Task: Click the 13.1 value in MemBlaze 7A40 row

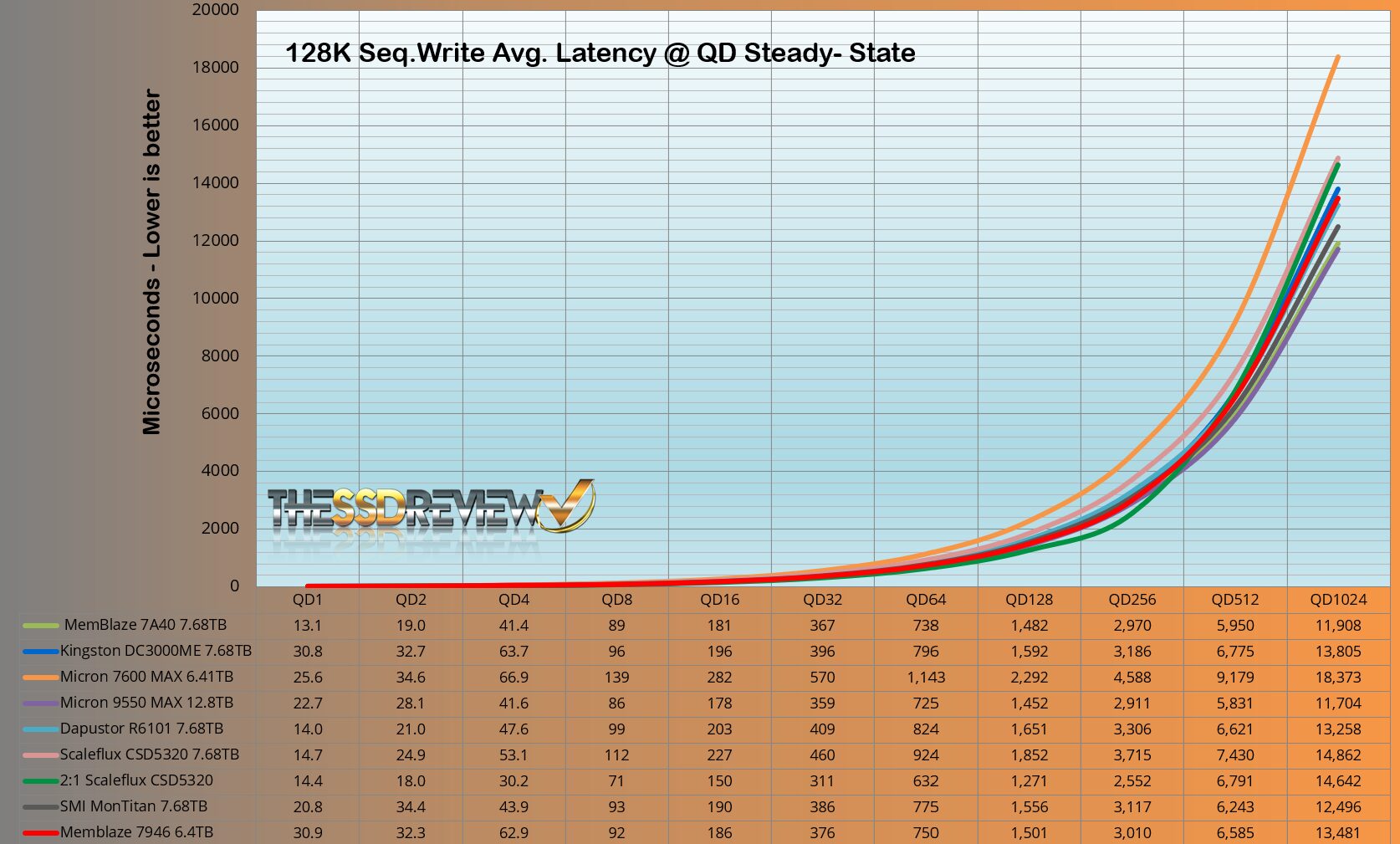Action: (307, 626)
